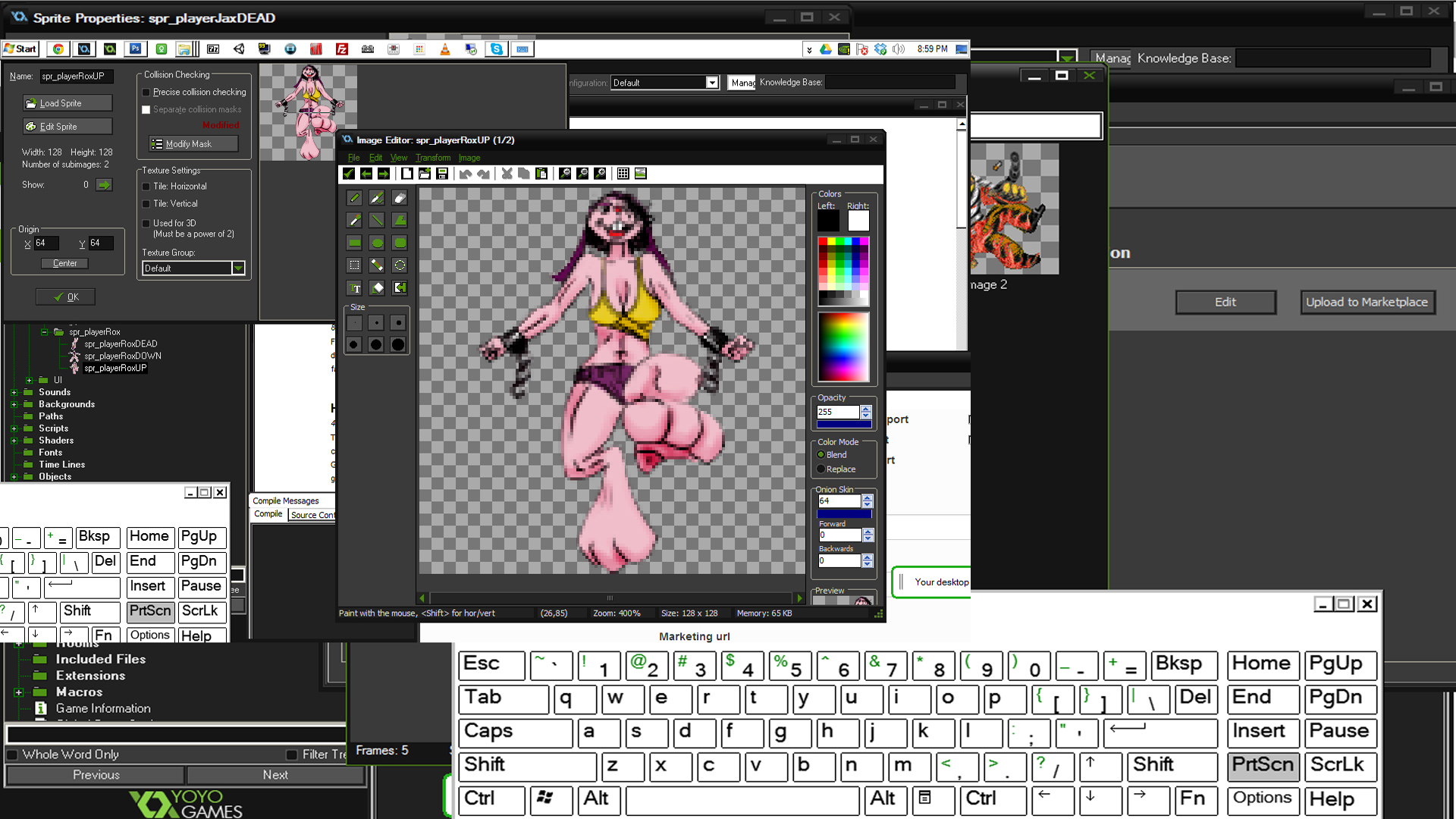
Task: Click the Edit Sprite button
Action: (56, 126)
